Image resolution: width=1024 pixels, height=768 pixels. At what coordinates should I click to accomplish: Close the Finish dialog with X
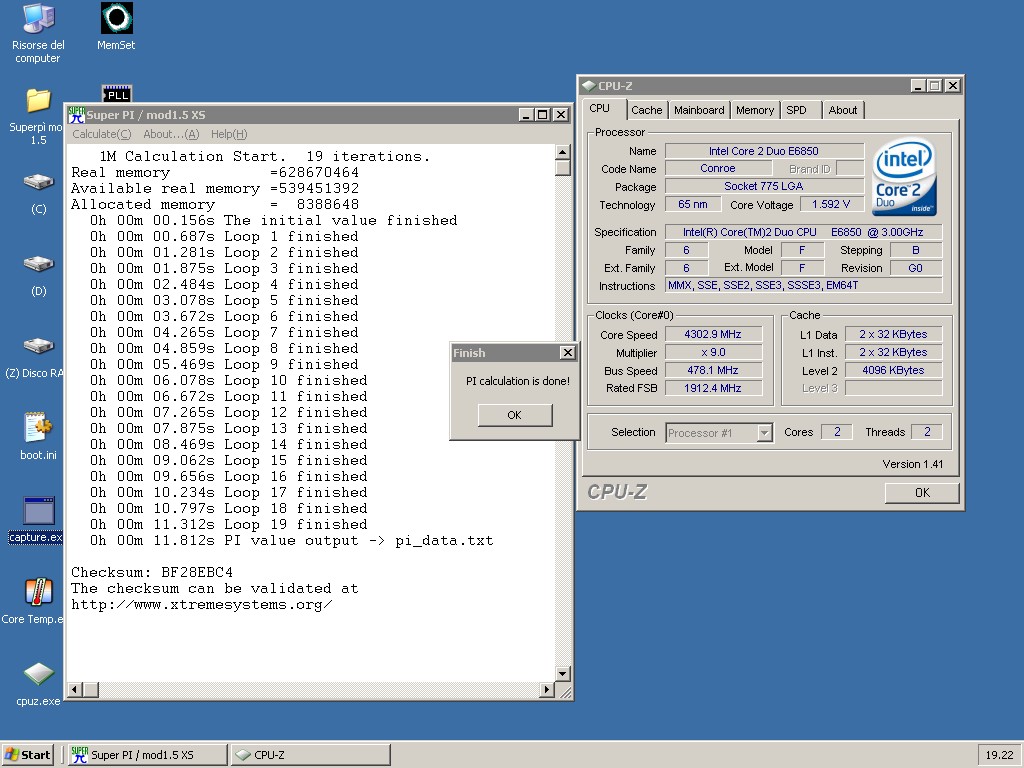coord(568,353)
